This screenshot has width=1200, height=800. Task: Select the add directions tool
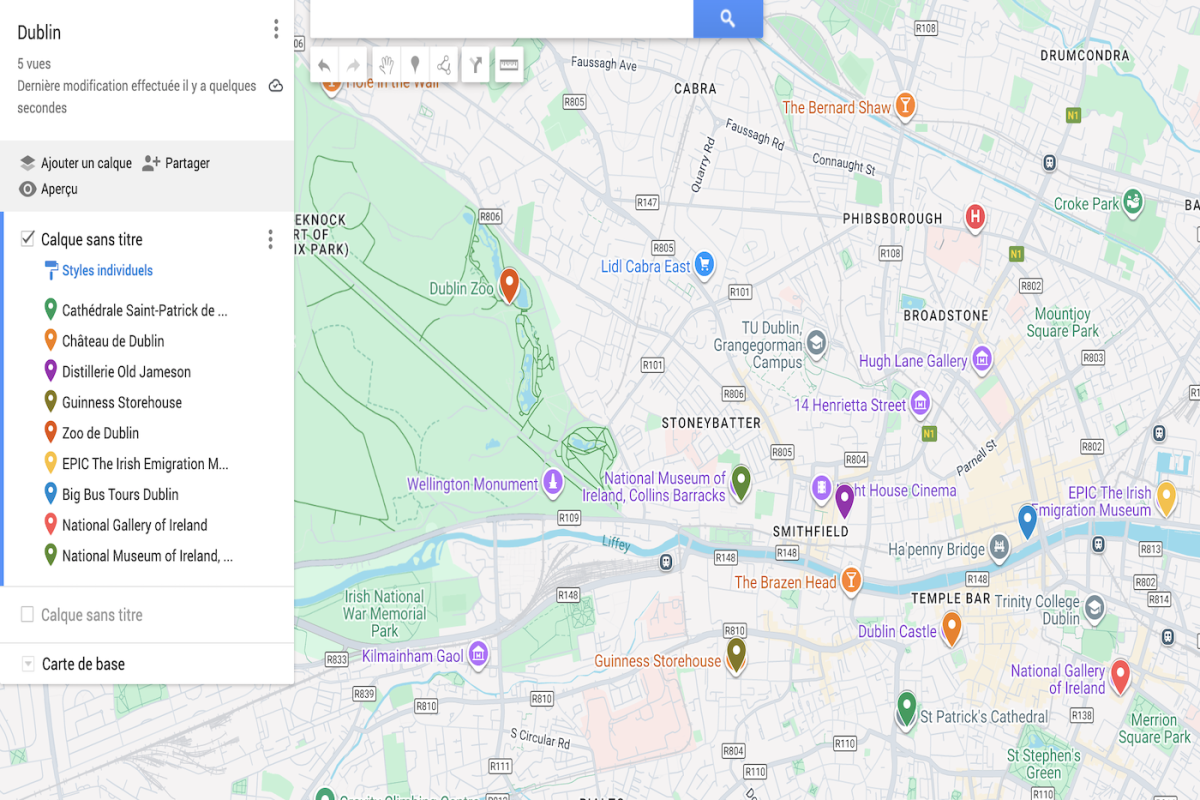[476, 66]
